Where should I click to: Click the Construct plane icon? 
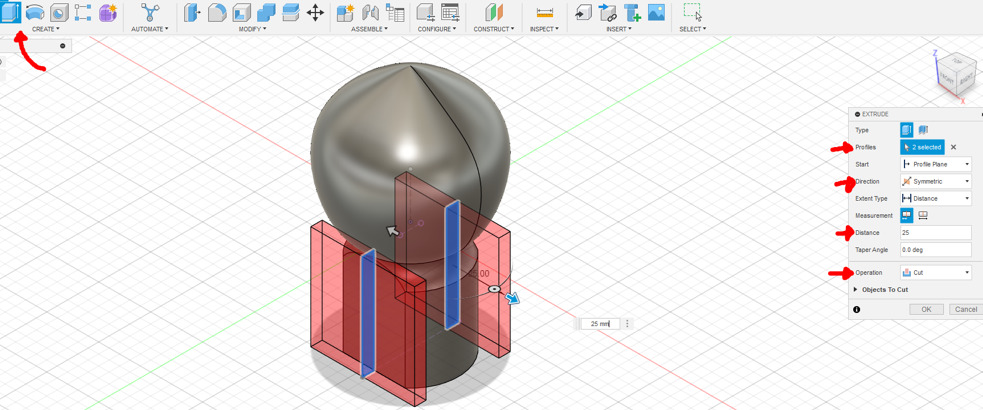(494, 12)
